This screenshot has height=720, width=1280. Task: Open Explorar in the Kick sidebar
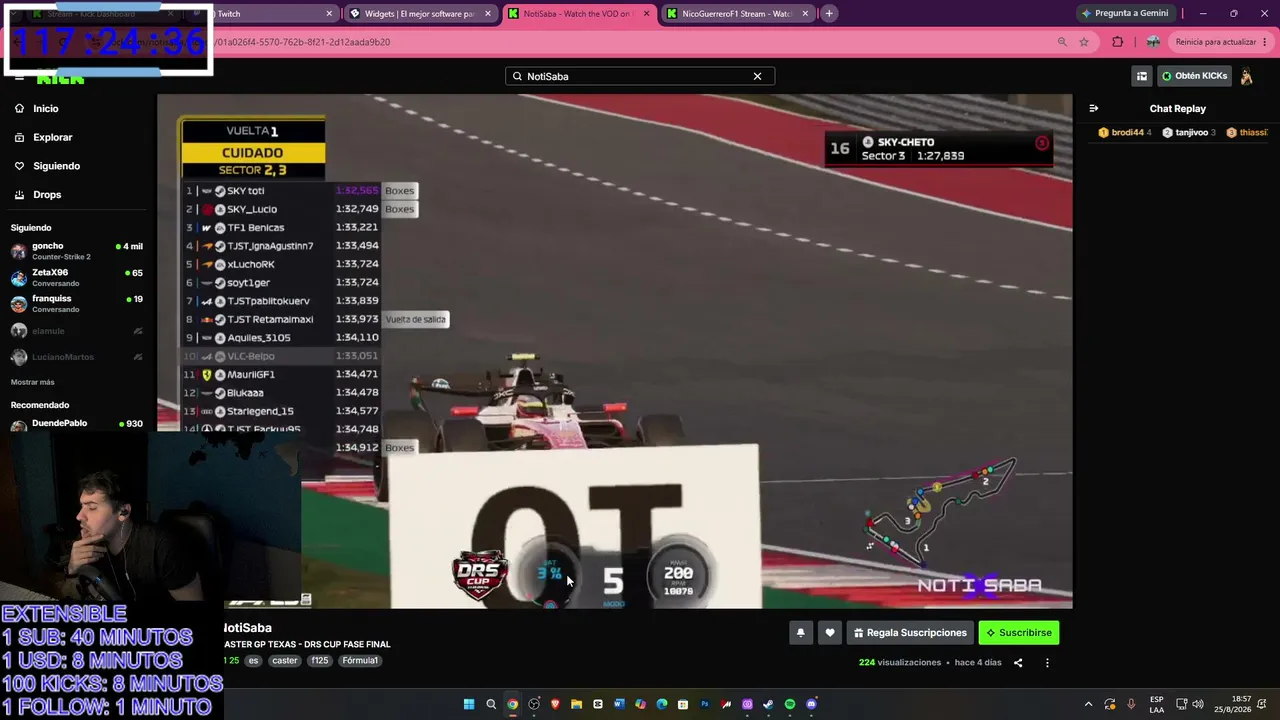tap(52, 137)
